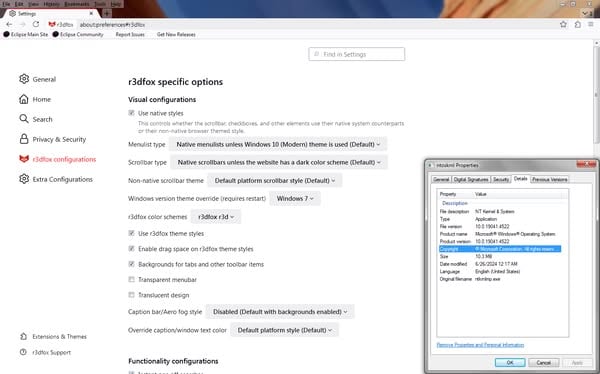Open the Get New Releases bookmark
Screen dimensions: 600x374
coord(176,34)
